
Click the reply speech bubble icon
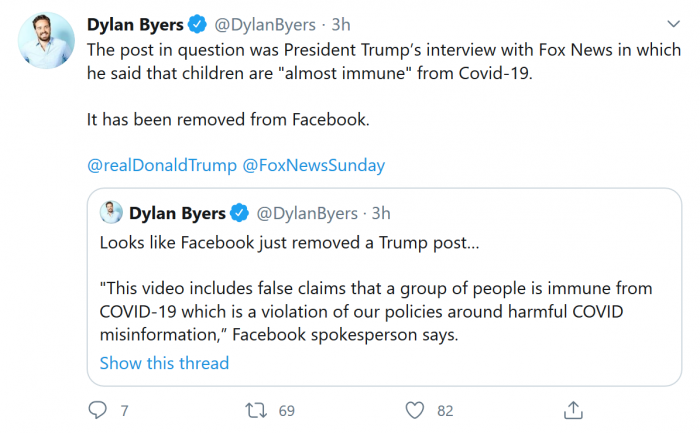pos(97,410)
